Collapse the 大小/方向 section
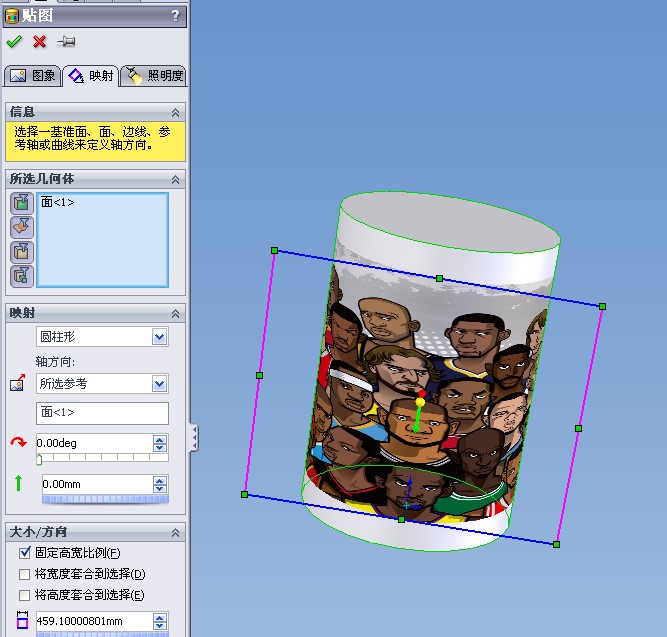667x637 pixels. (175, 532)
